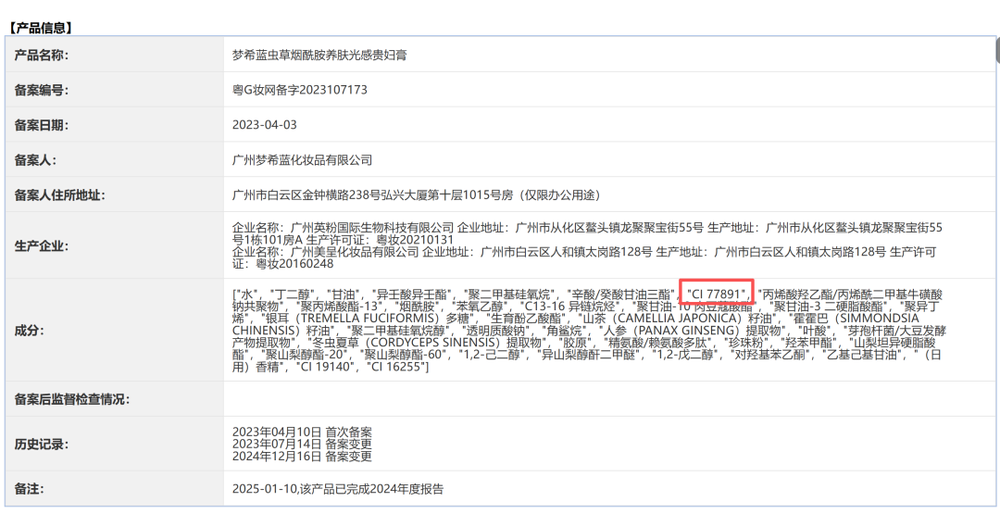Screen dimensions: 1000x514
Task: Click company name 广州梦希蓝化妆品有限公司
Action: click(302, 160)
